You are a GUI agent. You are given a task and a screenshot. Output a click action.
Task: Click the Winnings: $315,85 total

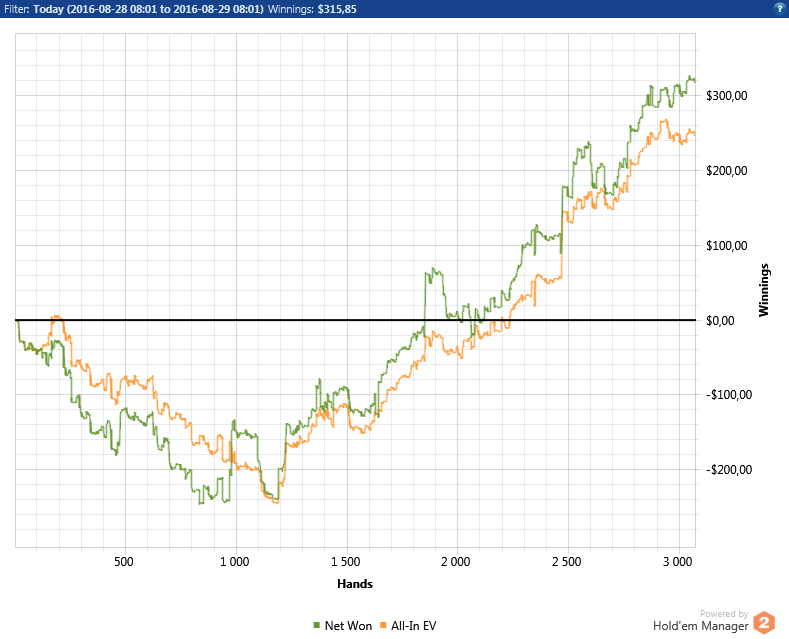(312, 9)
